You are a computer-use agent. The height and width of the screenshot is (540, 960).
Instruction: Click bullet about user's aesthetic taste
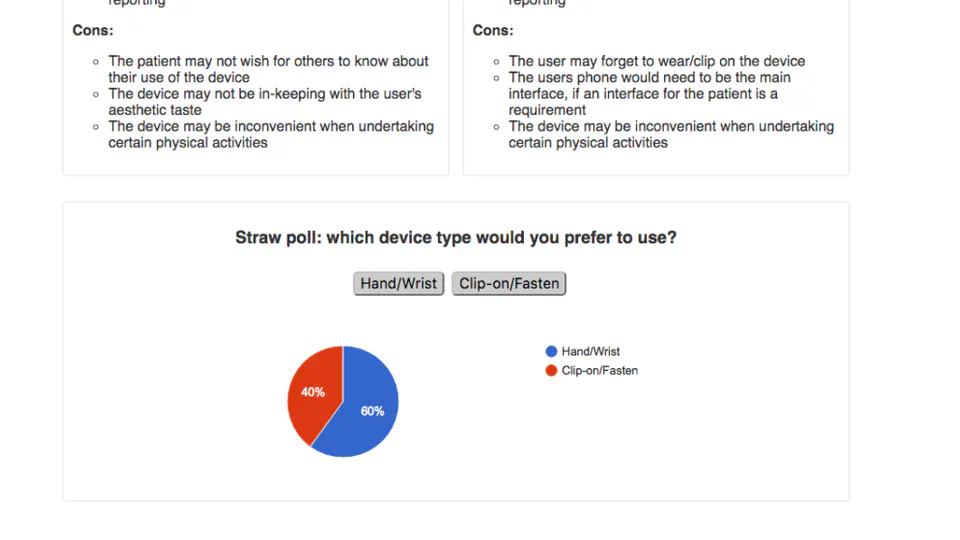pos(265,102)
